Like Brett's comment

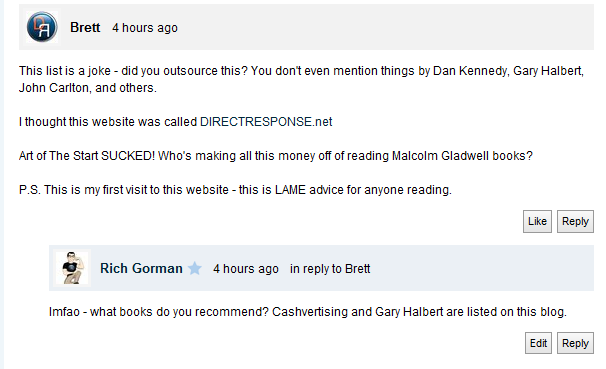[537, 221]
